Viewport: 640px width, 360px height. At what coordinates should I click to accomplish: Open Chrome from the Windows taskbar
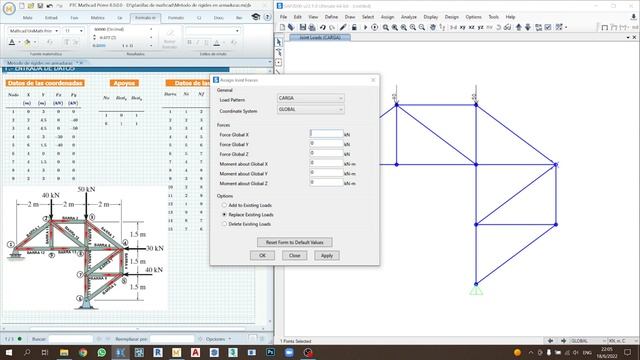point(82,352)
